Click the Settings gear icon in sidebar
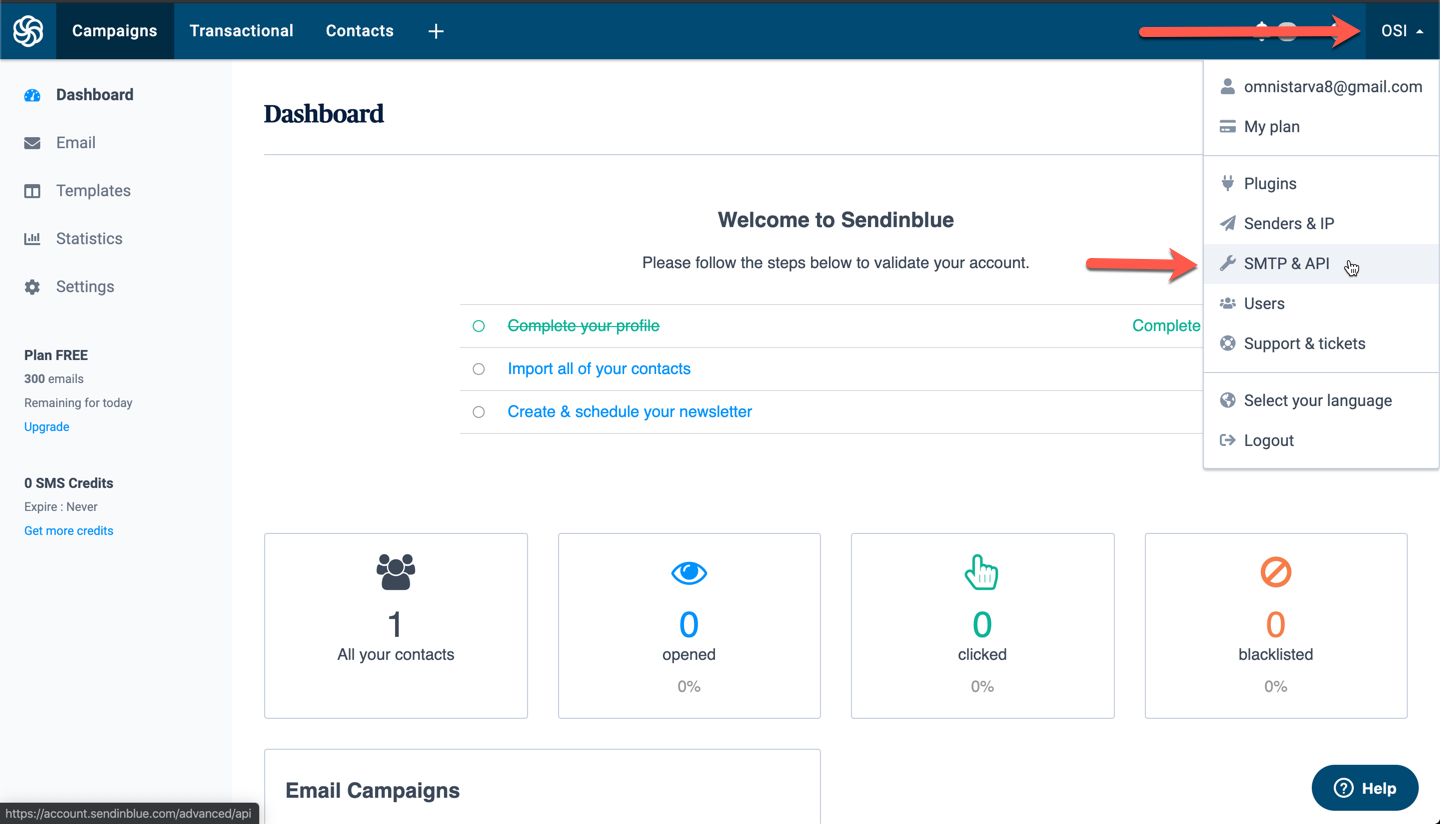1440x824 pixels. [x=32, y=287]
